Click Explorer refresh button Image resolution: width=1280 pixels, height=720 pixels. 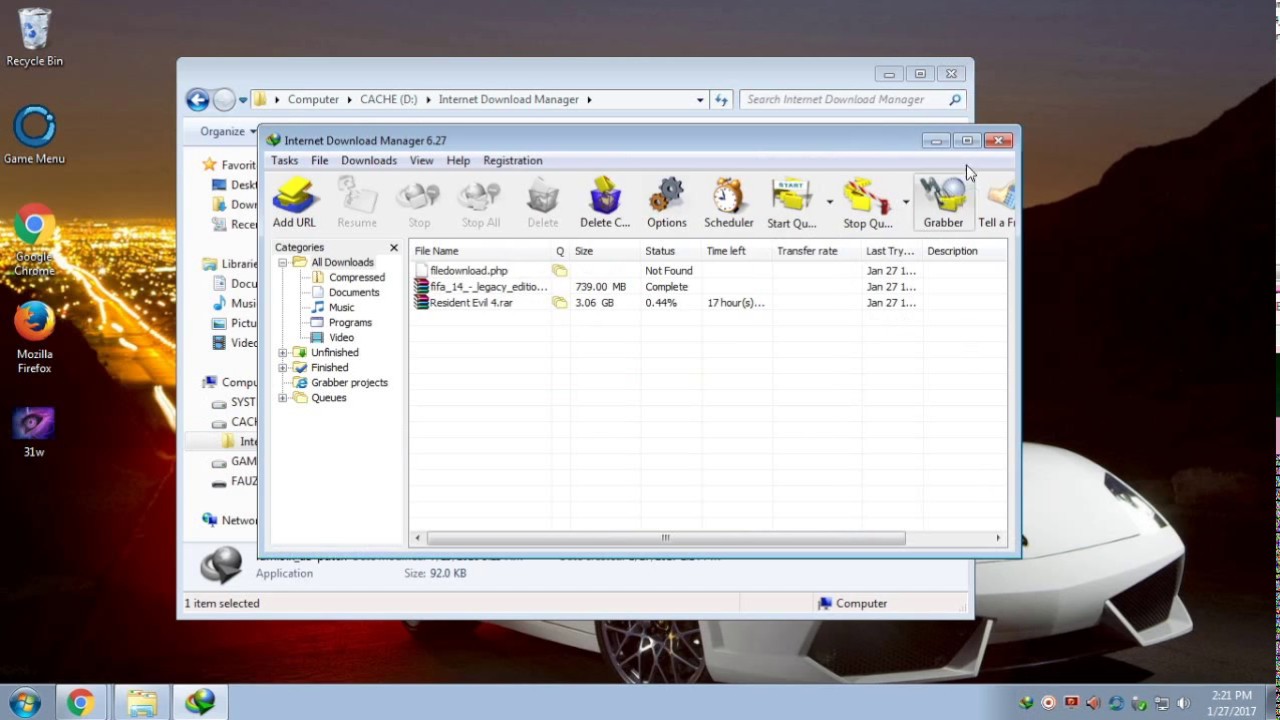[721, 99]
